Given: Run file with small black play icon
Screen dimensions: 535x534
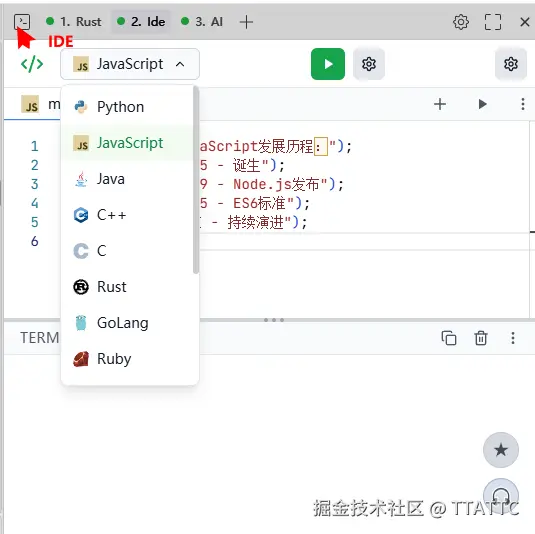Looking at the screenshot, I should [482, 104].
